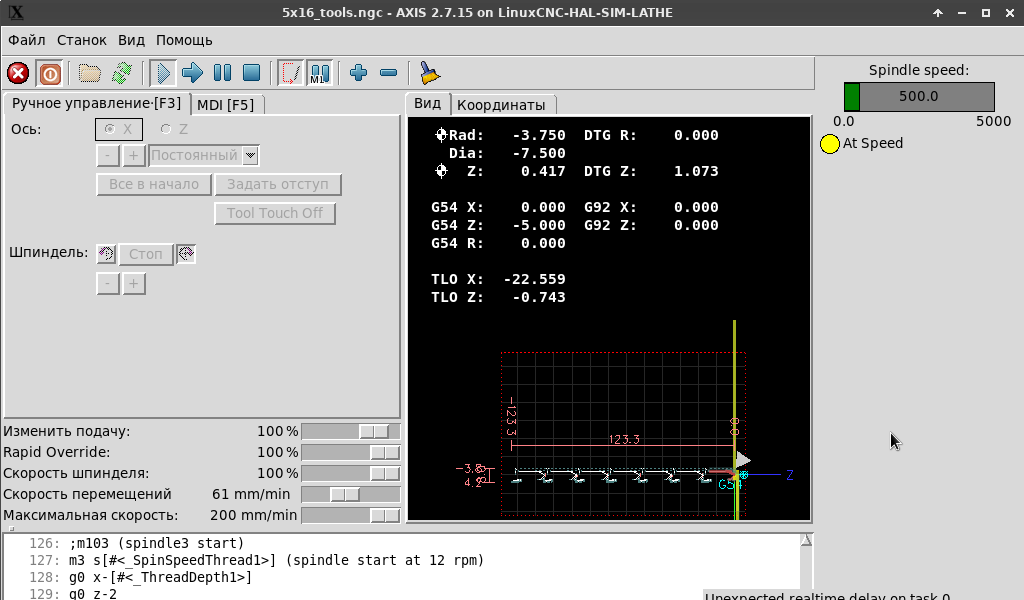
Task: Jog axis in negative direction button
Action: [x=108, y=155]
